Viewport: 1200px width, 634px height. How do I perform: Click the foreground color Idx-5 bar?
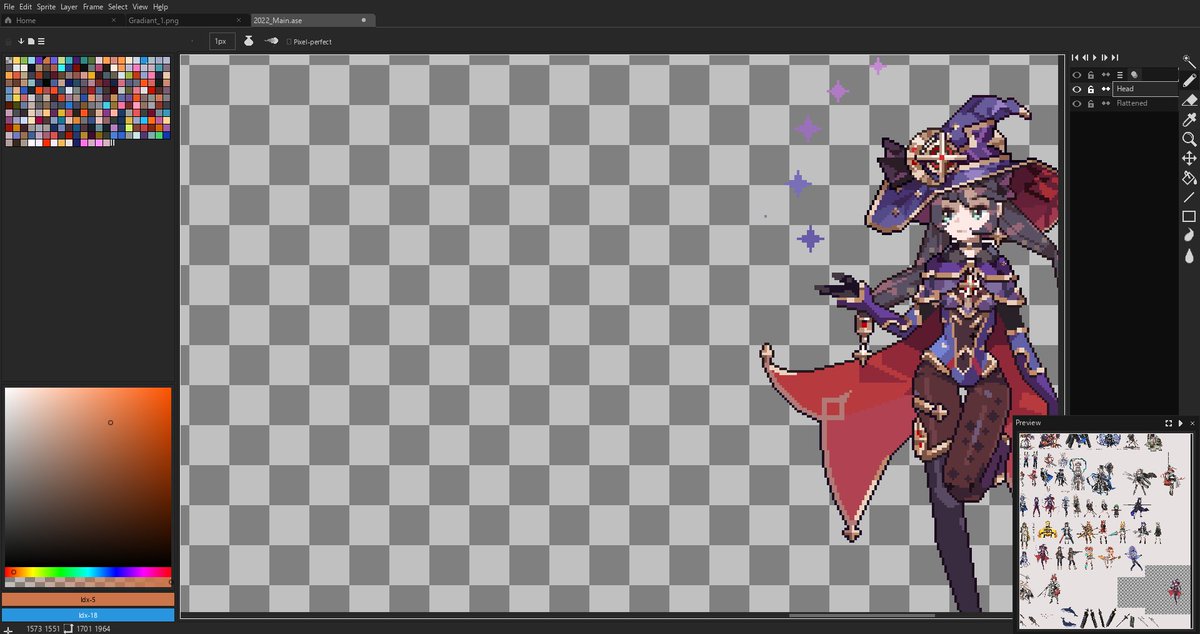tap(88, 599)
